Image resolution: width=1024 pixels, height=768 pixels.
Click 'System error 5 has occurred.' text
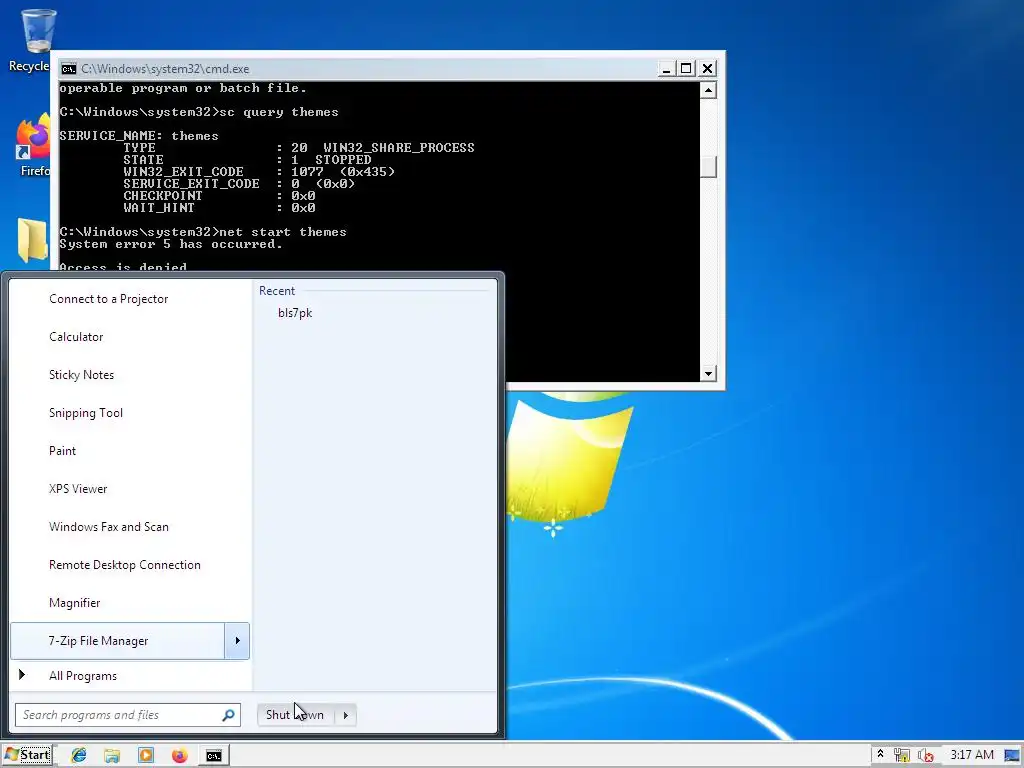pos(171,244)
